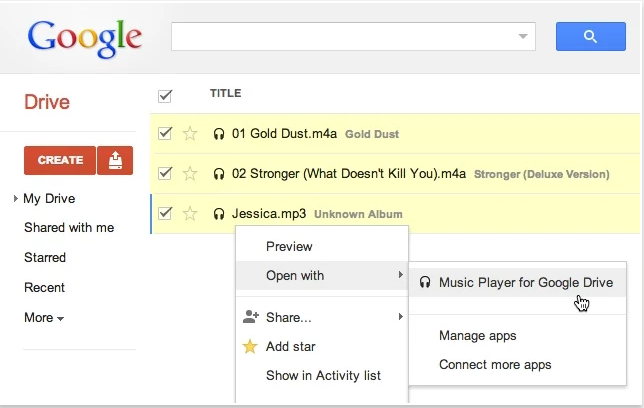Expand the Open with submenu arrow

400,274
